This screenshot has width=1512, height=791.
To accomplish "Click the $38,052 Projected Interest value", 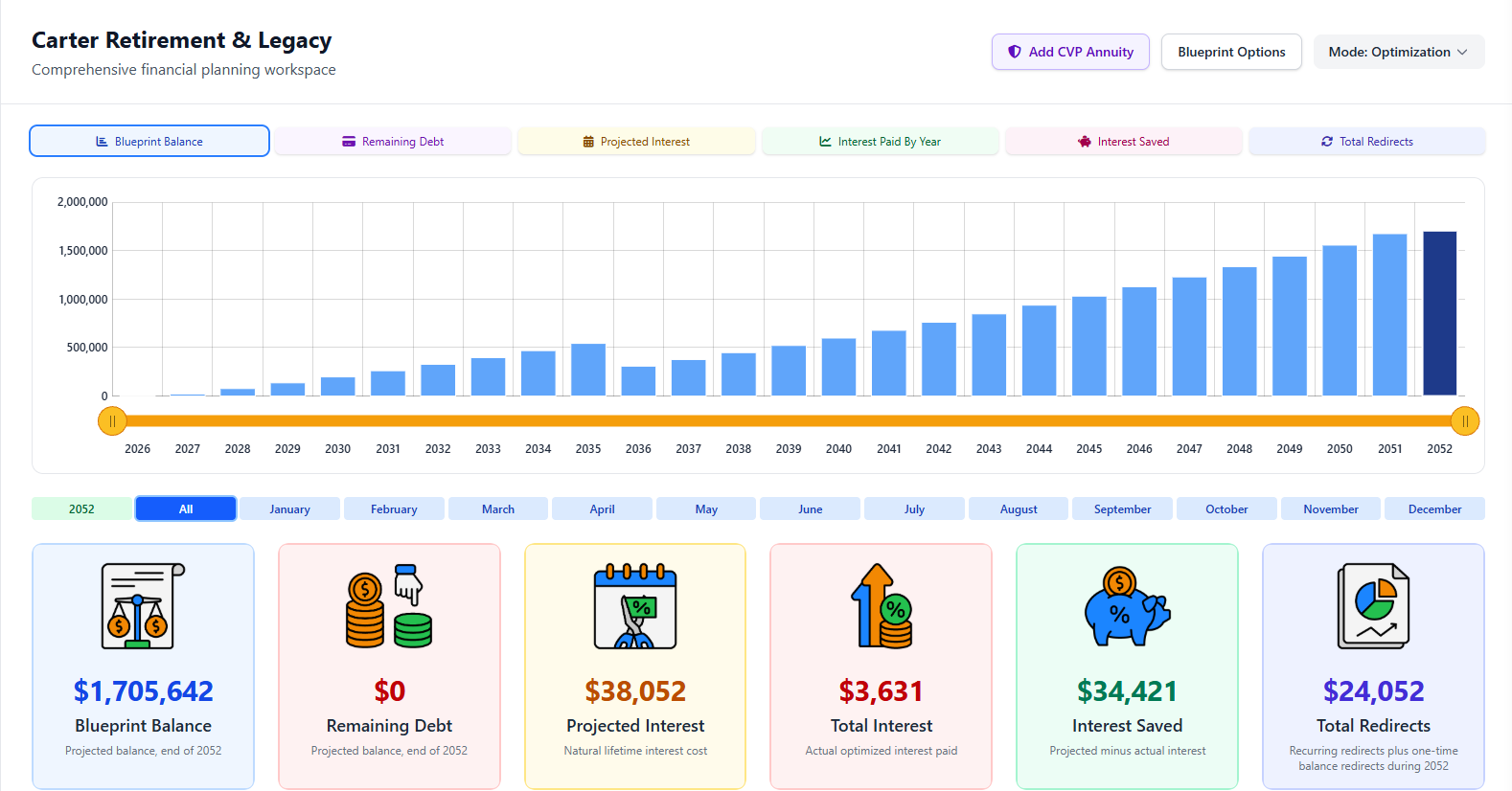I will click(635, 690).
